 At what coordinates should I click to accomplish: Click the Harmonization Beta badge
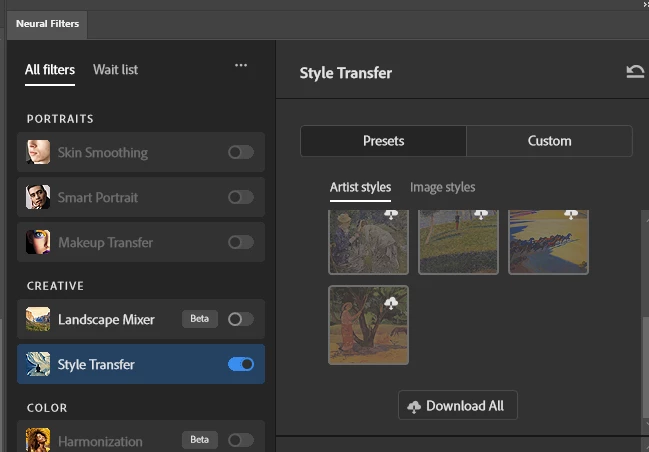(x=200, y=440)
